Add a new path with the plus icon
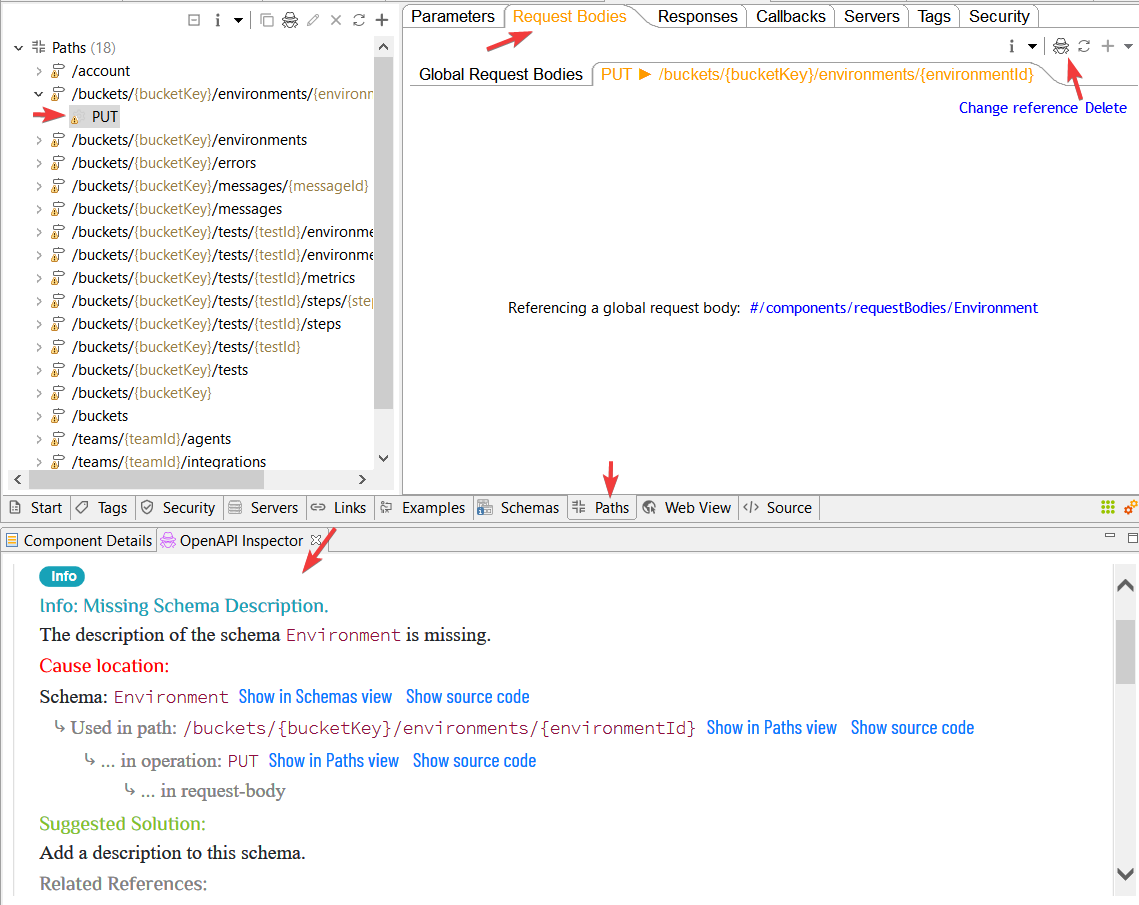The height and width of the screenshot is (905, 1139). (382, 20)
